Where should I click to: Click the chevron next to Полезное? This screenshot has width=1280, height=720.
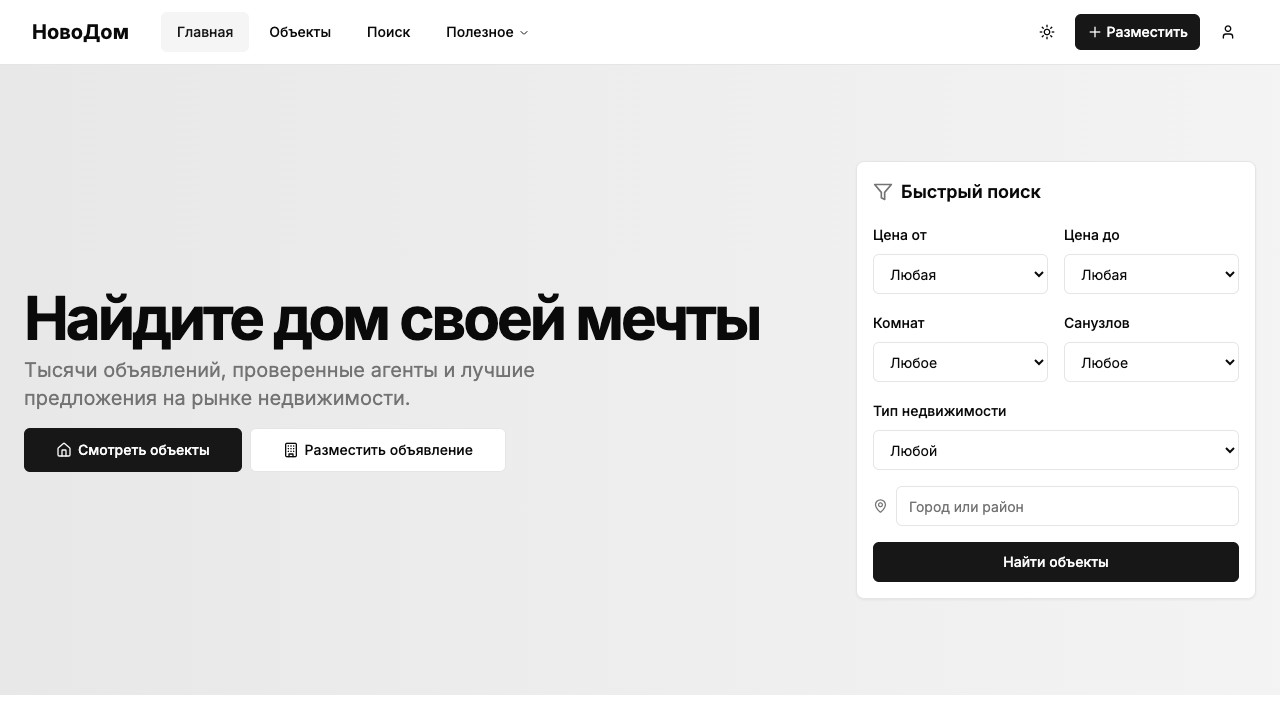[524, 32]
